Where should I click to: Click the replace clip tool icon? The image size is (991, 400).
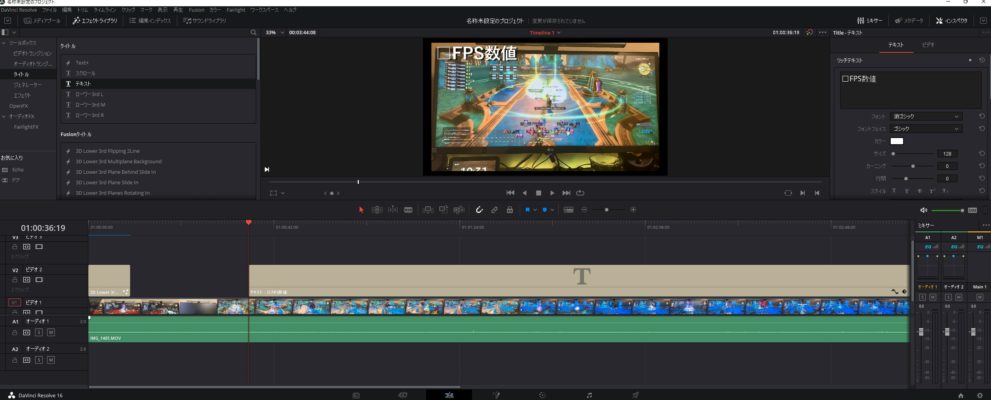[x=459, y=210]
